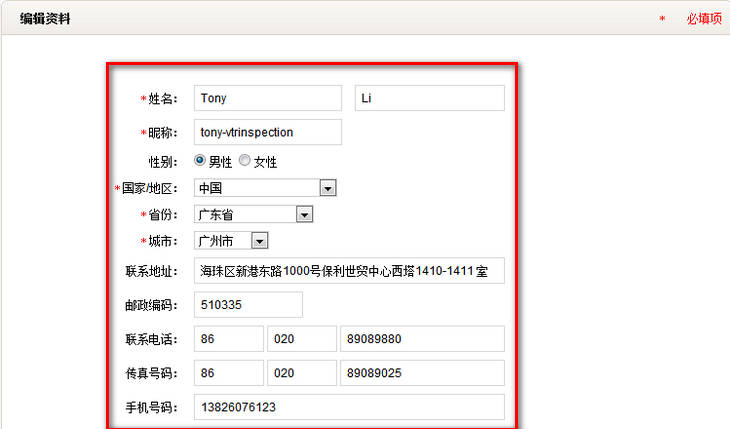Click the 联系电话 country code field
This screenshot has width=730, height=429.
228,339
